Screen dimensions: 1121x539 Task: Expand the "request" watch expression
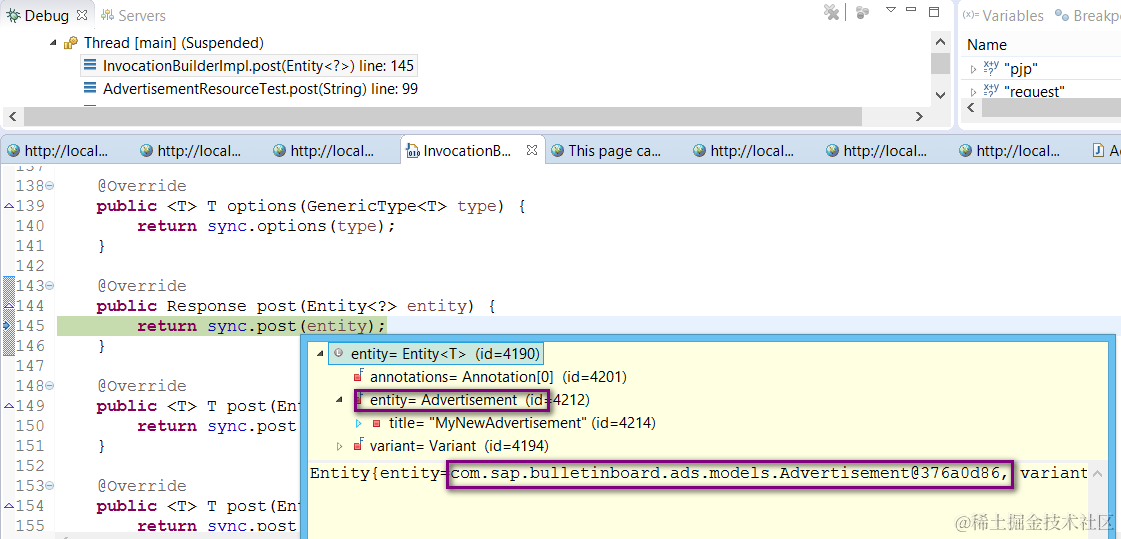pyautogui.click(x=973, y=92)
